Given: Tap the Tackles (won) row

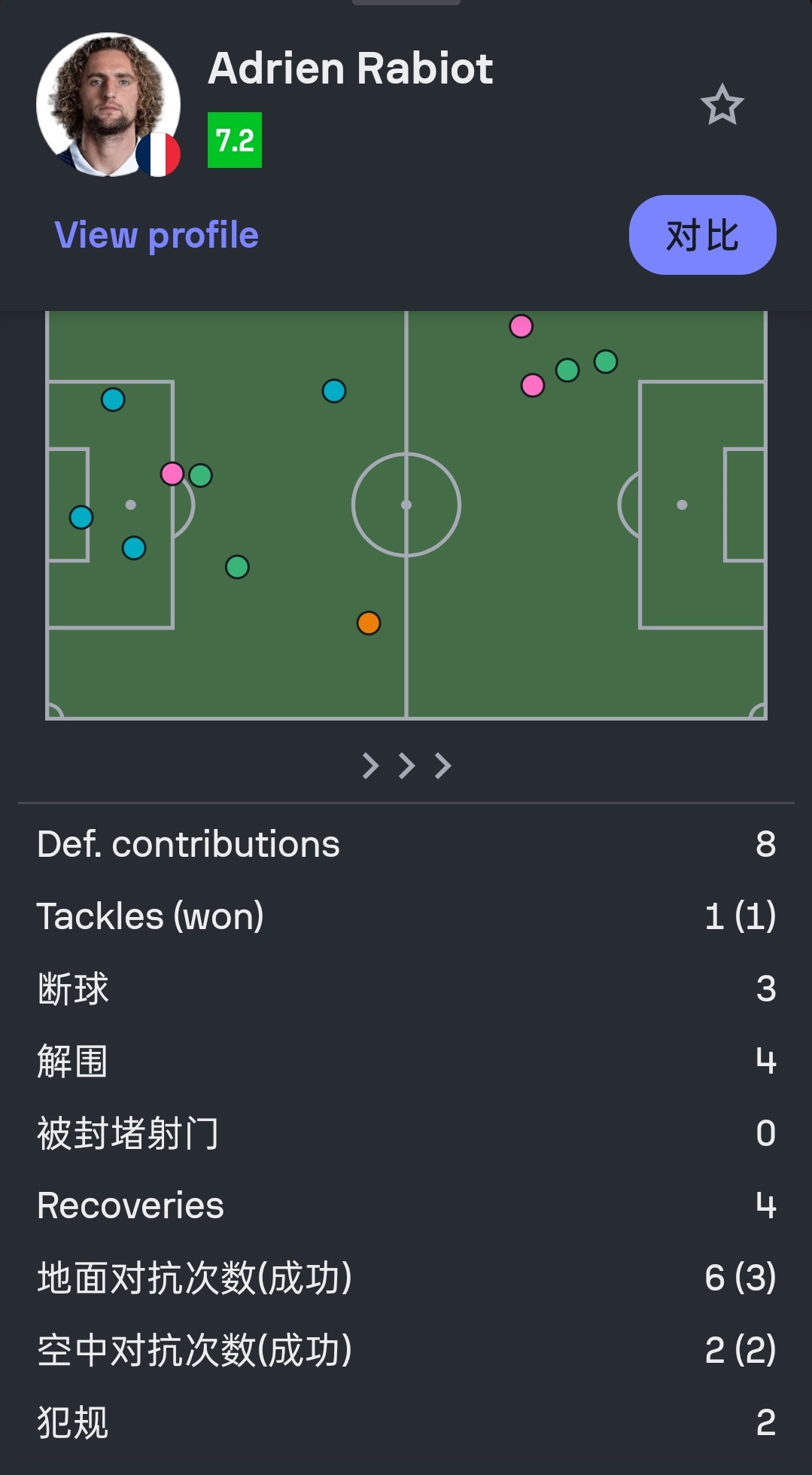Looking at the screenshot, I should 406,916.
